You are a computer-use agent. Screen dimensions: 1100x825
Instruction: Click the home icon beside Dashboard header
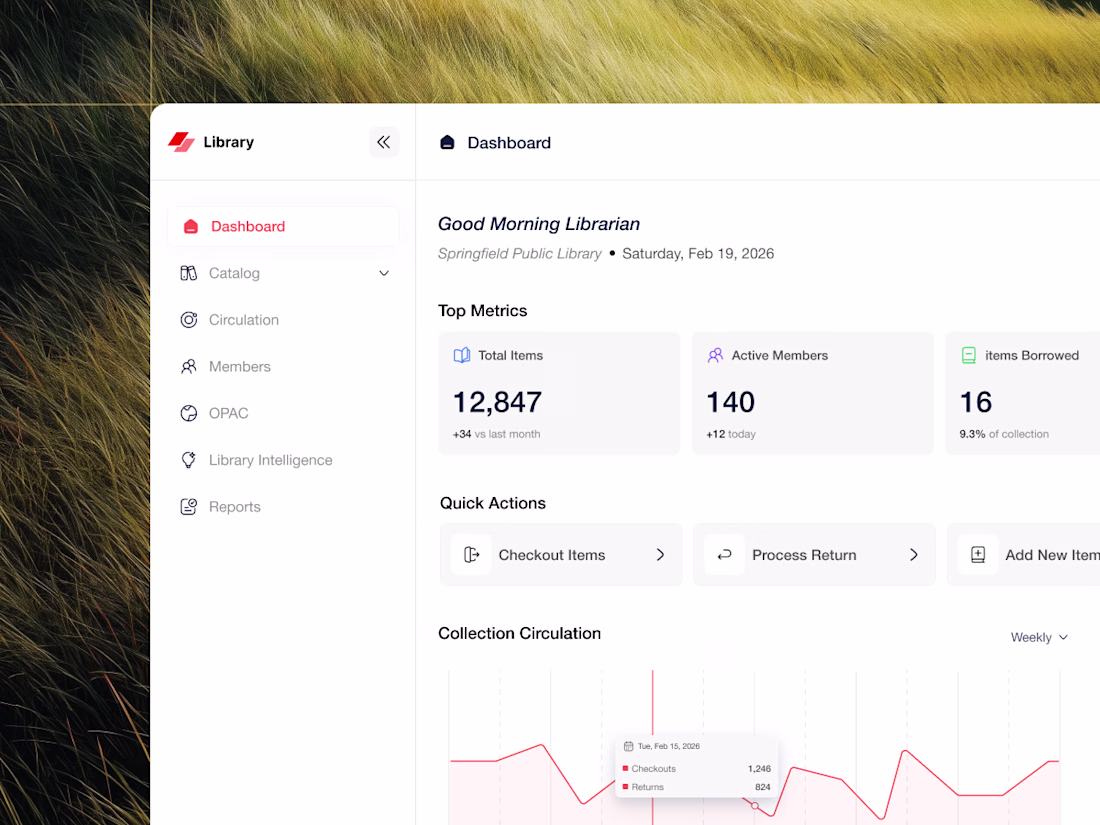[447, 142]
